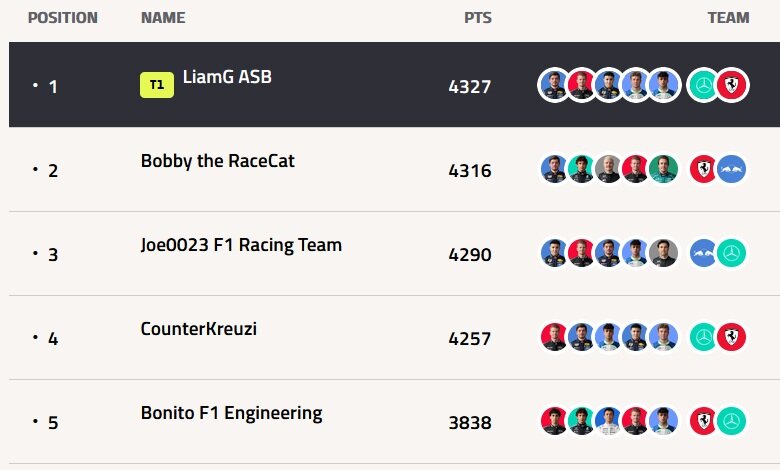
Task: Click the last driver avatar in Joe0023's row
Action: tap(664, 253)
